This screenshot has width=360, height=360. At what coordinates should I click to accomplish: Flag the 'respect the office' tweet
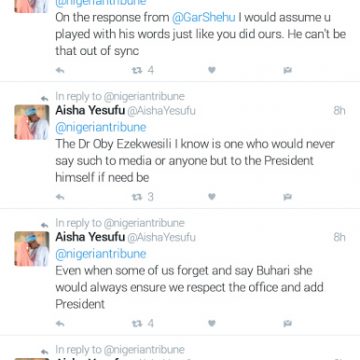pos(287,323)
